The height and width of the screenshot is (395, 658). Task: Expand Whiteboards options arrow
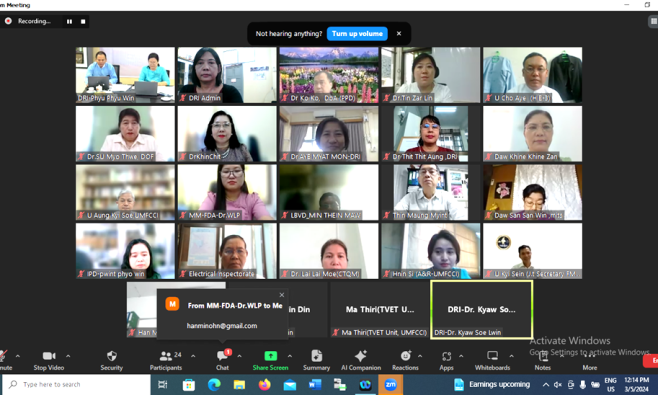pyautogui.click(x=511, y=356)
